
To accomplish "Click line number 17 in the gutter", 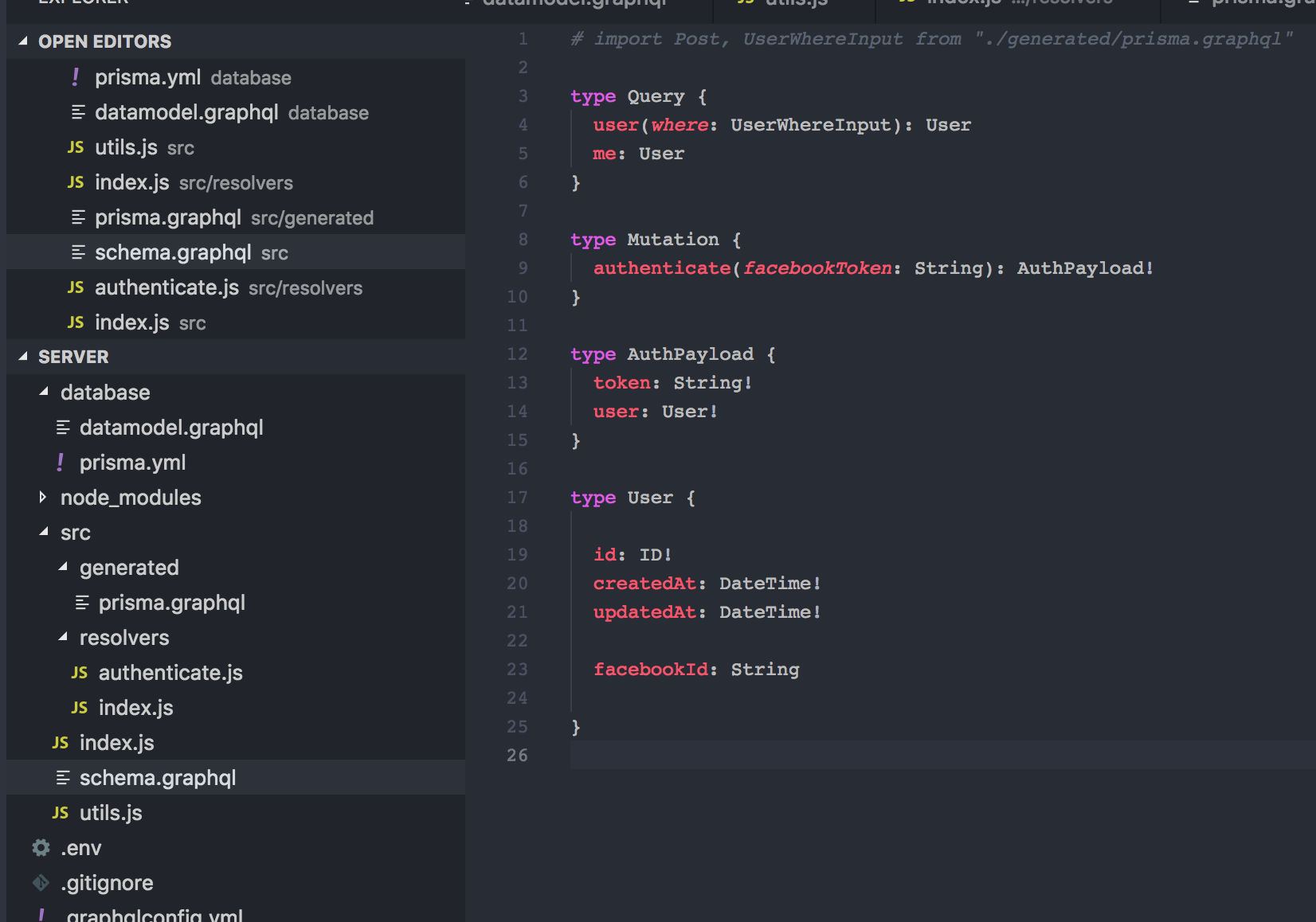I will (517, 497).
